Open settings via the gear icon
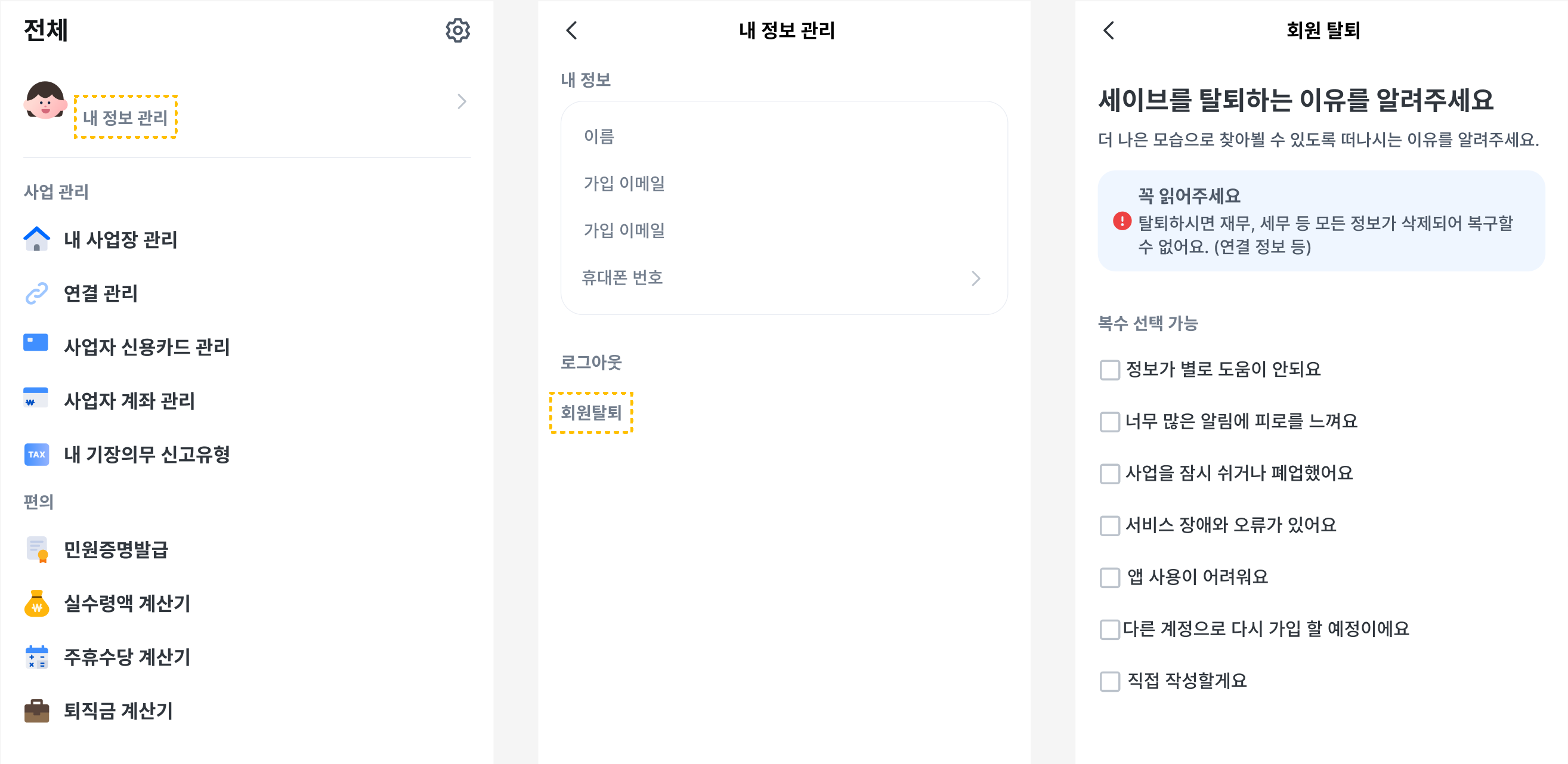This screenshot has height=764, width=1568. [457, 30]
